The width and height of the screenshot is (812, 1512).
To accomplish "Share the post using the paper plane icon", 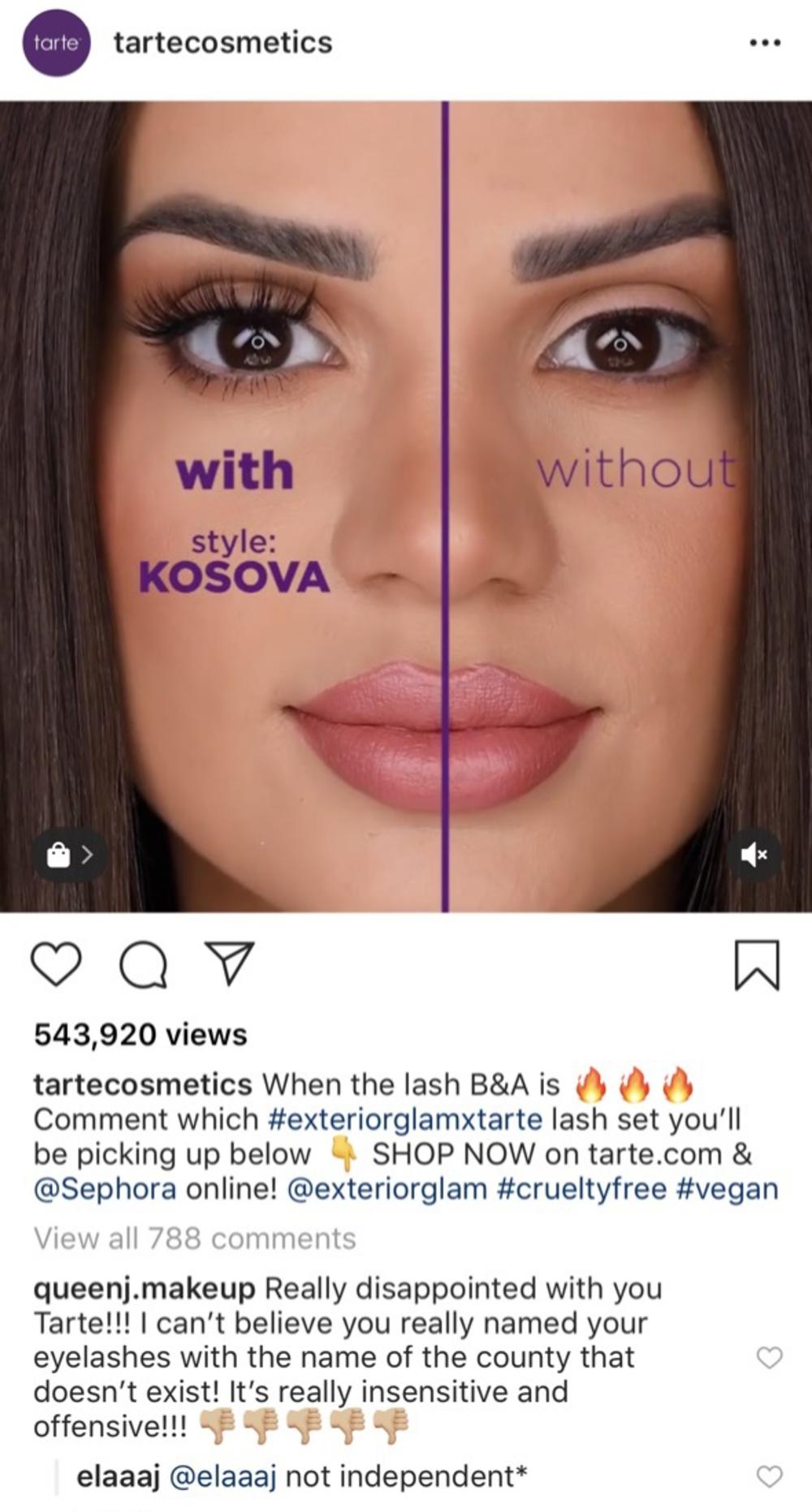I will coord(229,963).
